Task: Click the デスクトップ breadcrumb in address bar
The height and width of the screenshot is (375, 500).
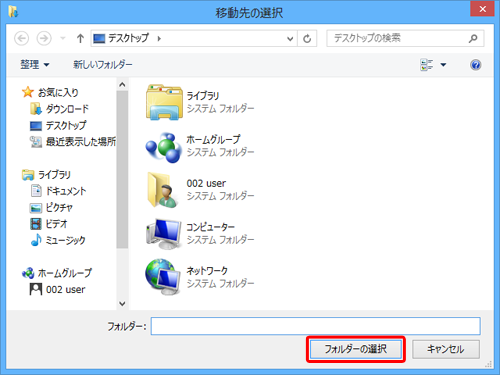Action: (x=128, y=38)
